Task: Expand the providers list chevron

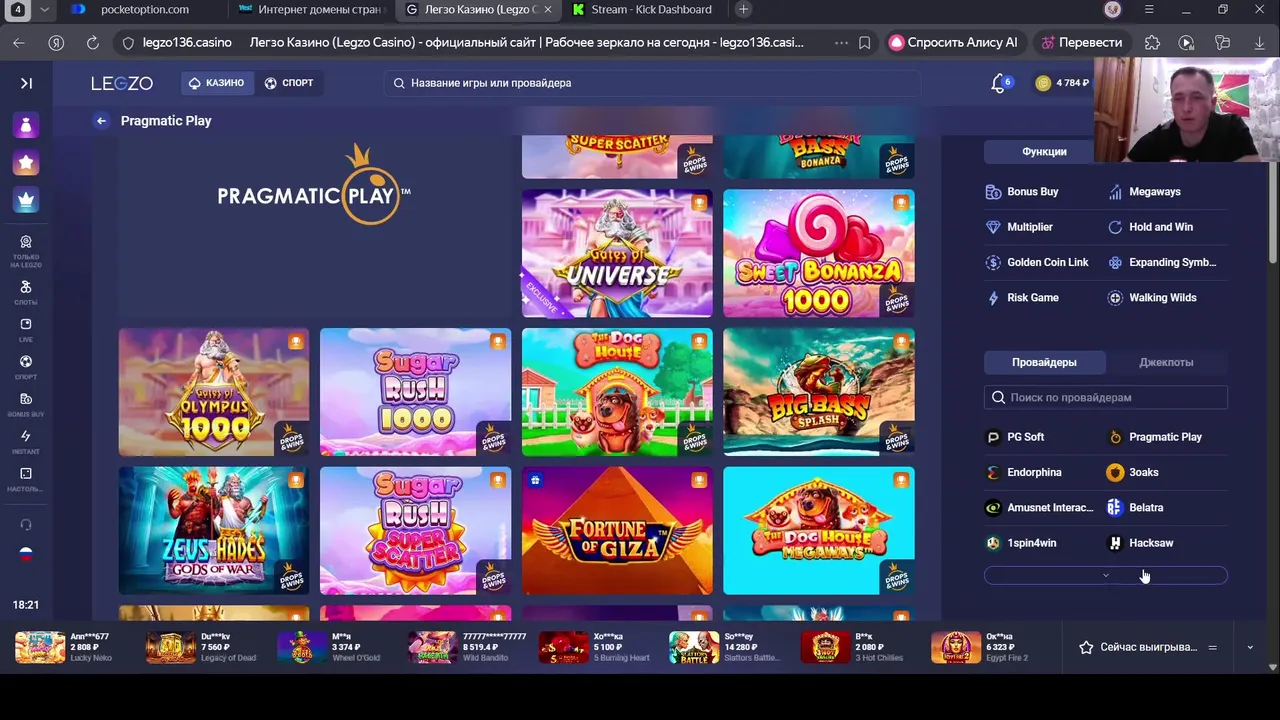Action: [x=1106, y=575]
